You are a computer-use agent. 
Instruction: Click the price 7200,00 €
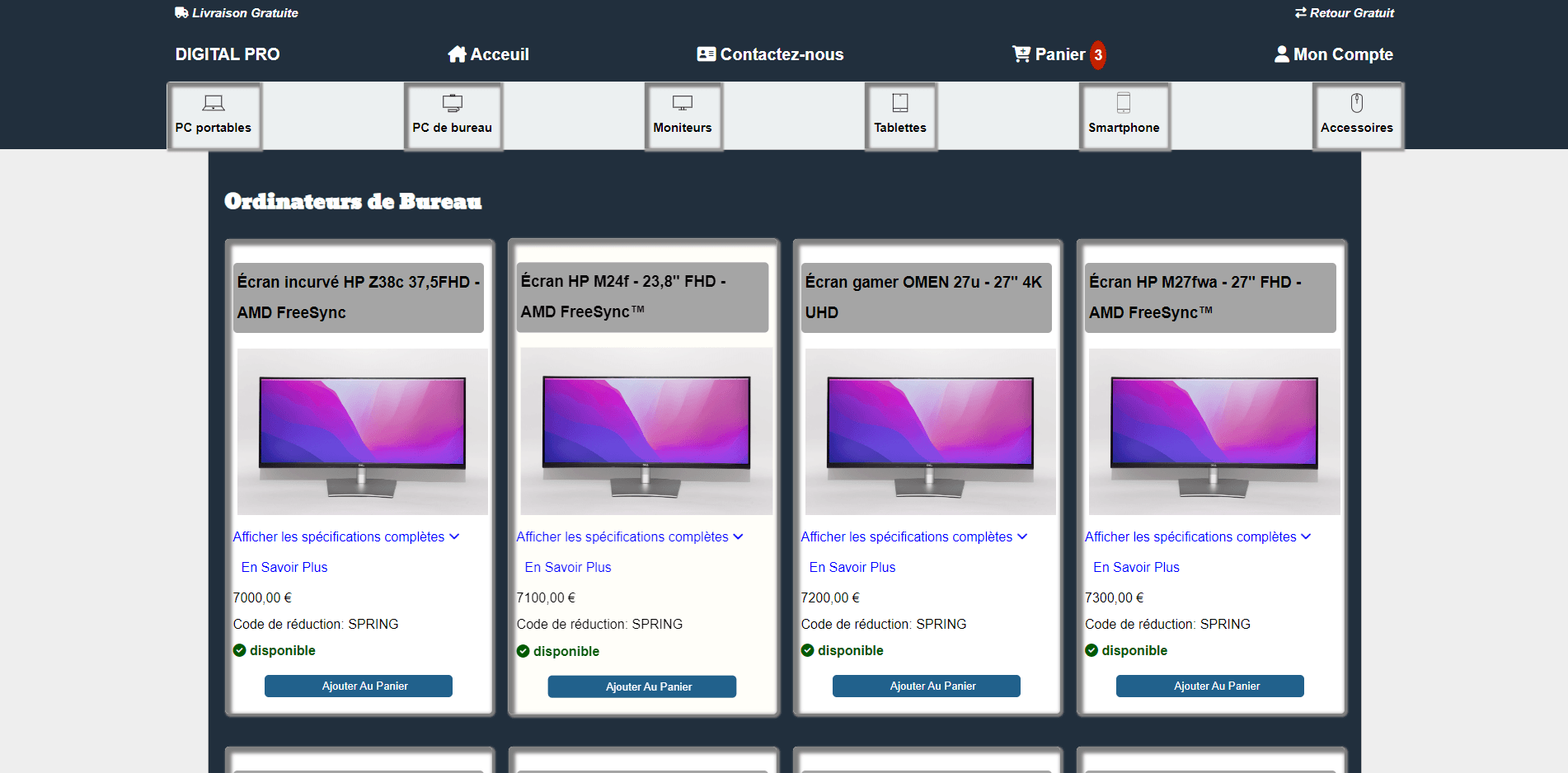pos(830,597)
